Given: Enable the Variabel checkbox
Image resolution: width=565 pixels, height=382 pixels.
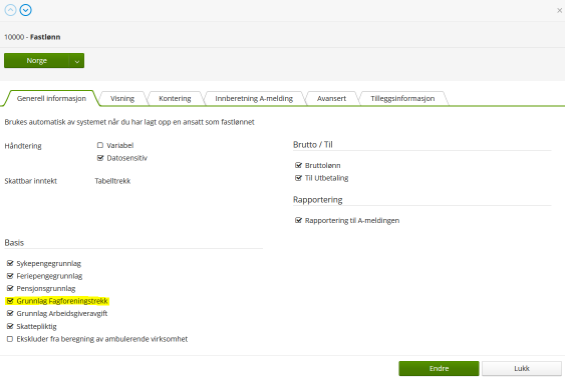Looking at the screenshot, I should pyautogui.click(x=100, y=145).
